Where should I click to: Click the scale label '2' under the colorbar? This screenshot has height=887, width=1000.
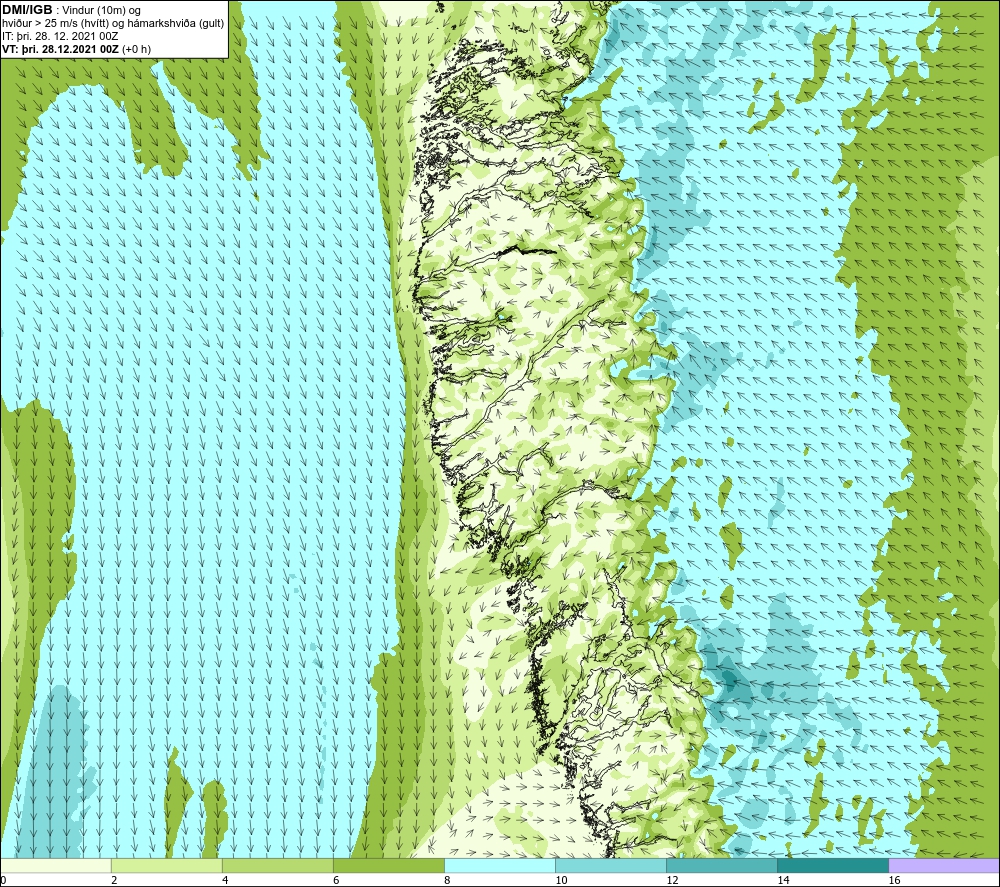point(114,881)
